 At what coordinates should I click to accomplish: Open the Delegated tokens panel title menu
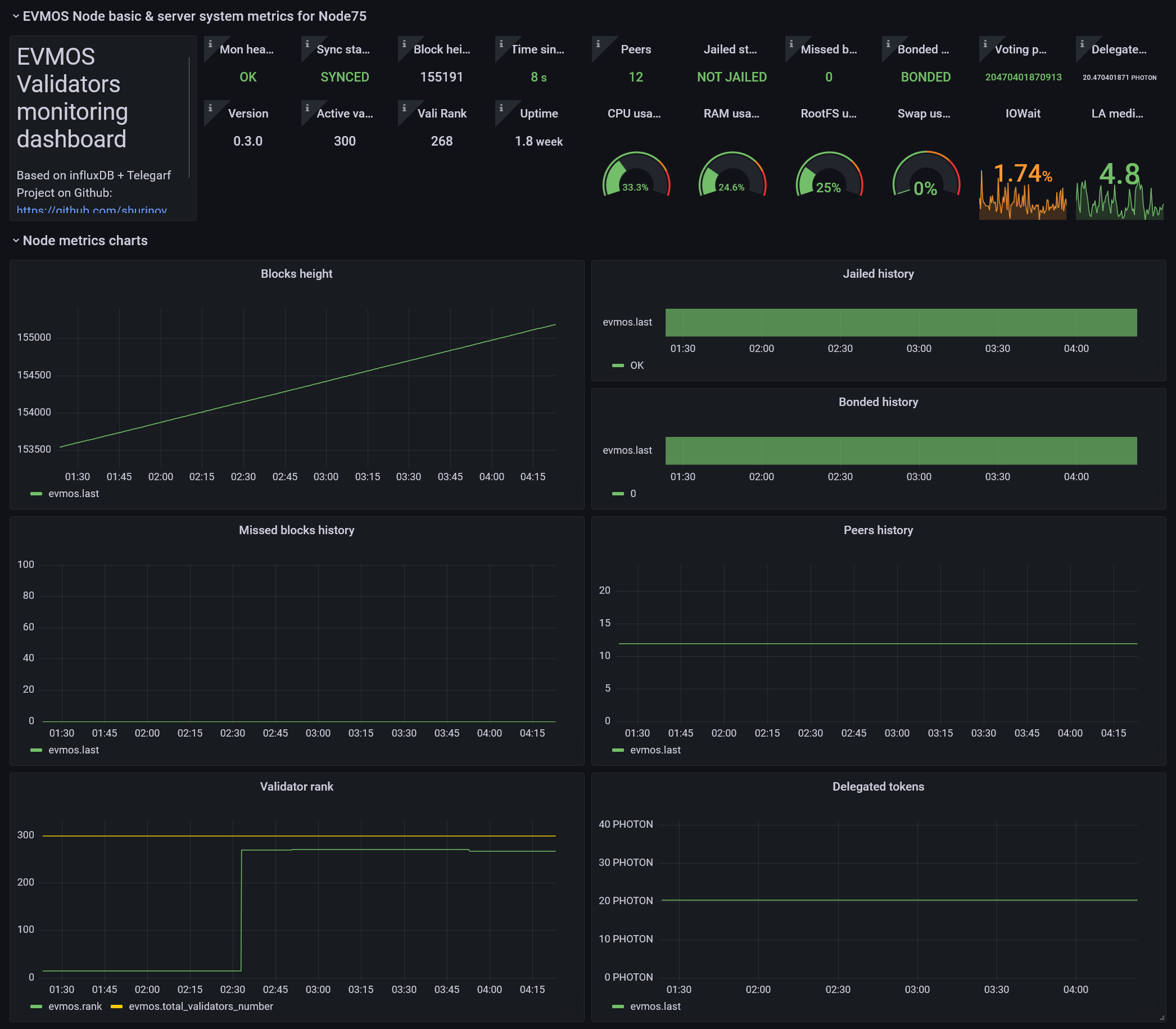coord(878,786)
